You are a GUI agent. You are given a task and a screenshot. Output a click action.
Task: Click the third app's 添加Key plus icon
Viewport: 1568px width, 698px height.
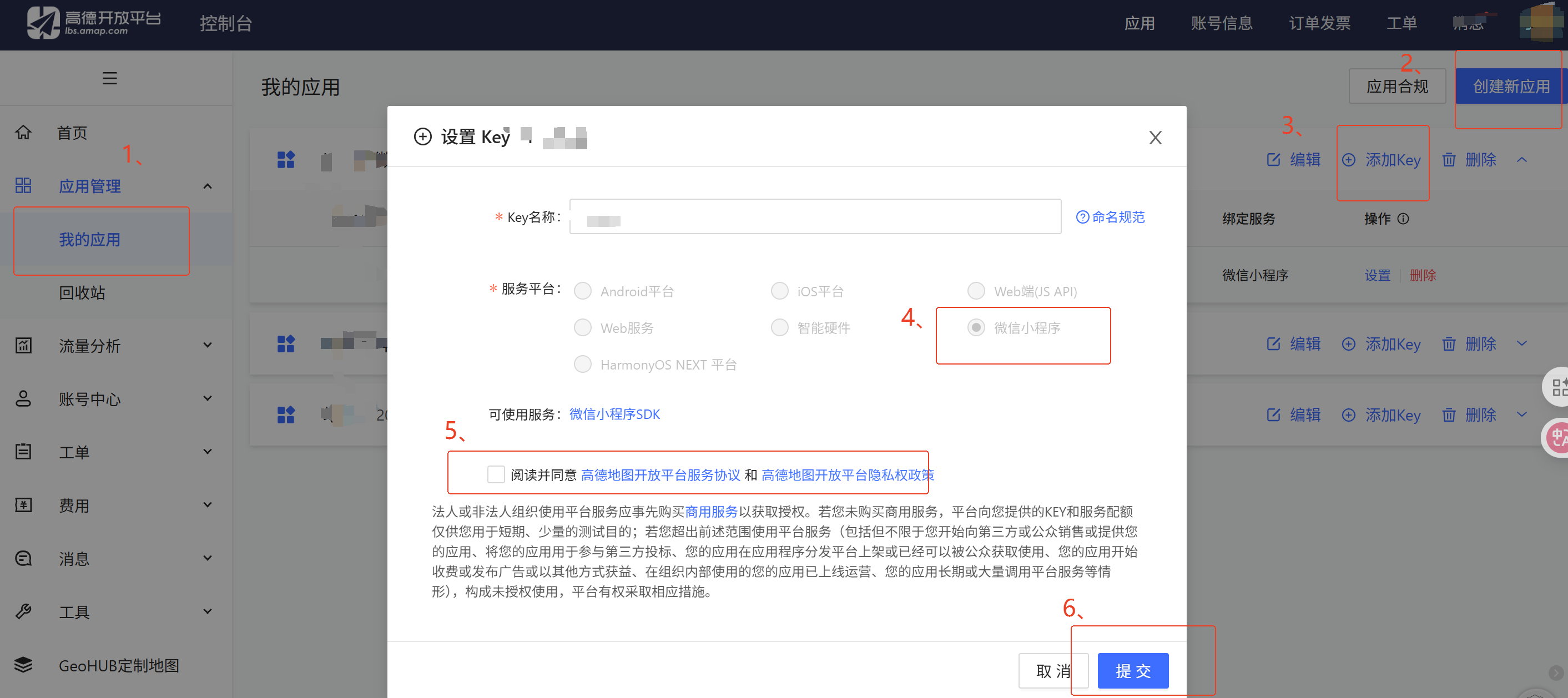click(x=1348, y=415)
